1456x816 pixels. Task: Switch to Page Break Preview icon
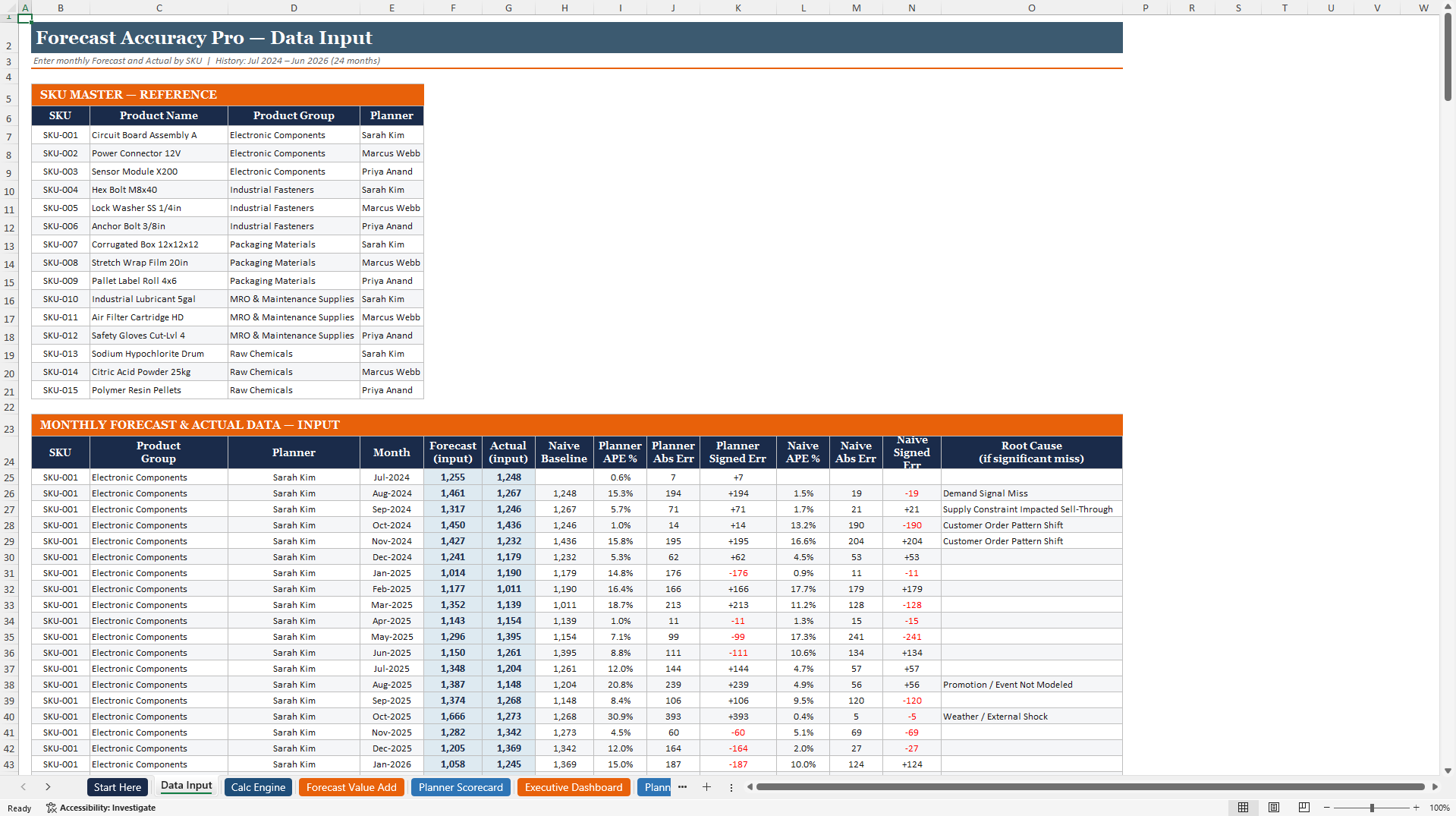pyautogui.click(x=1303, y=808)
